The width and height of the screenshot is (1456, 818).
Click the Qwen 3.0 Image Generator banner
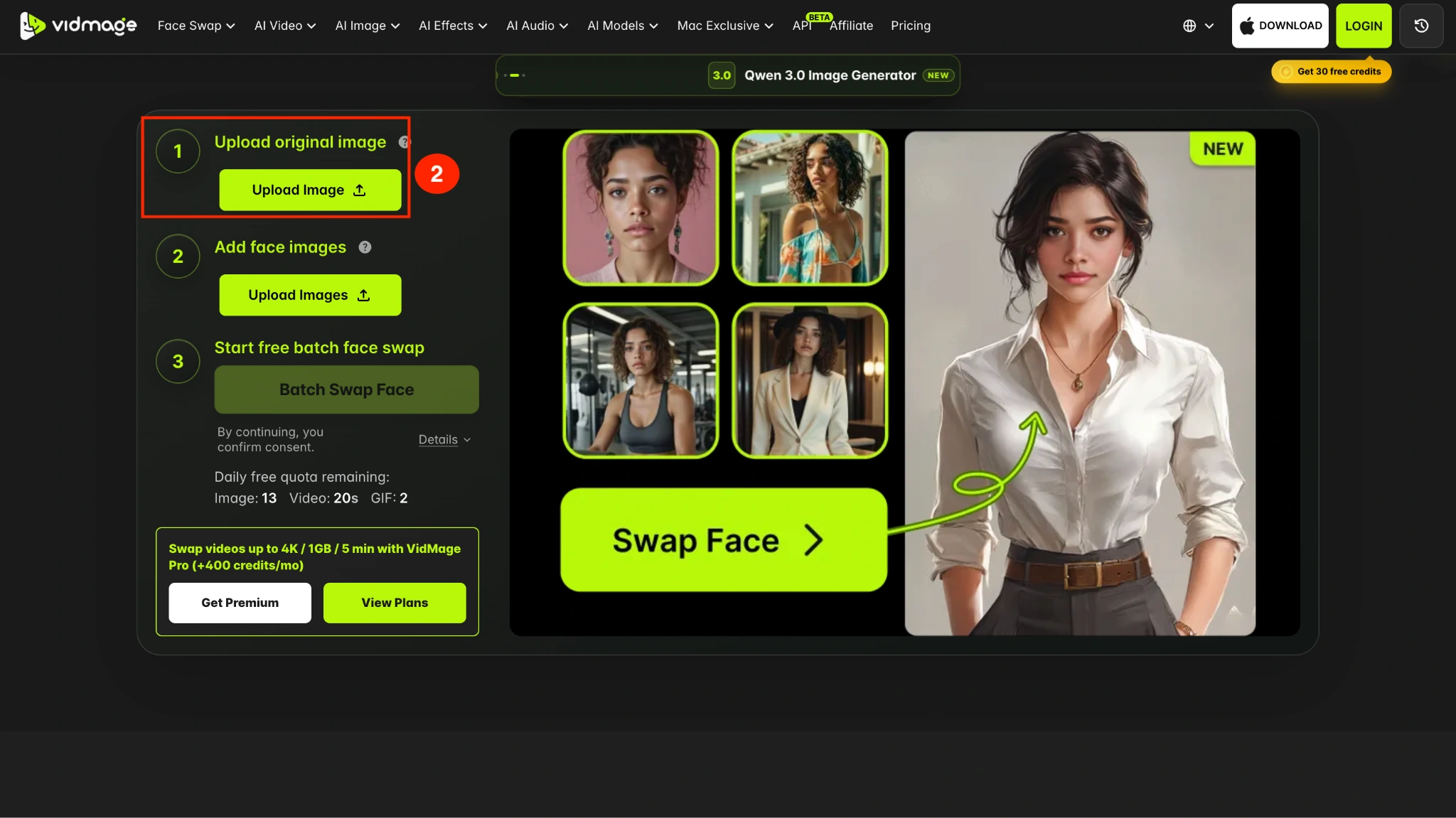727,75
